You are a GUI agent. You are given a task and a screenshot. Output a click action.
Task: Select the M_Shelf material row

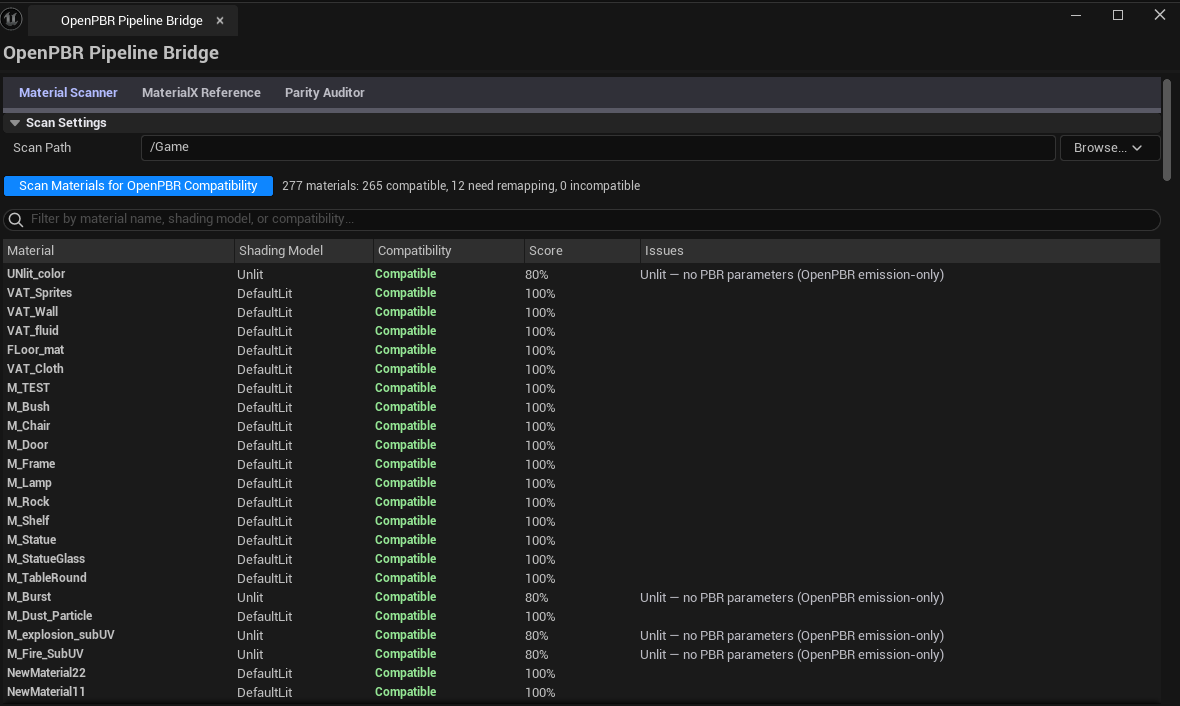tap(582, 521)
